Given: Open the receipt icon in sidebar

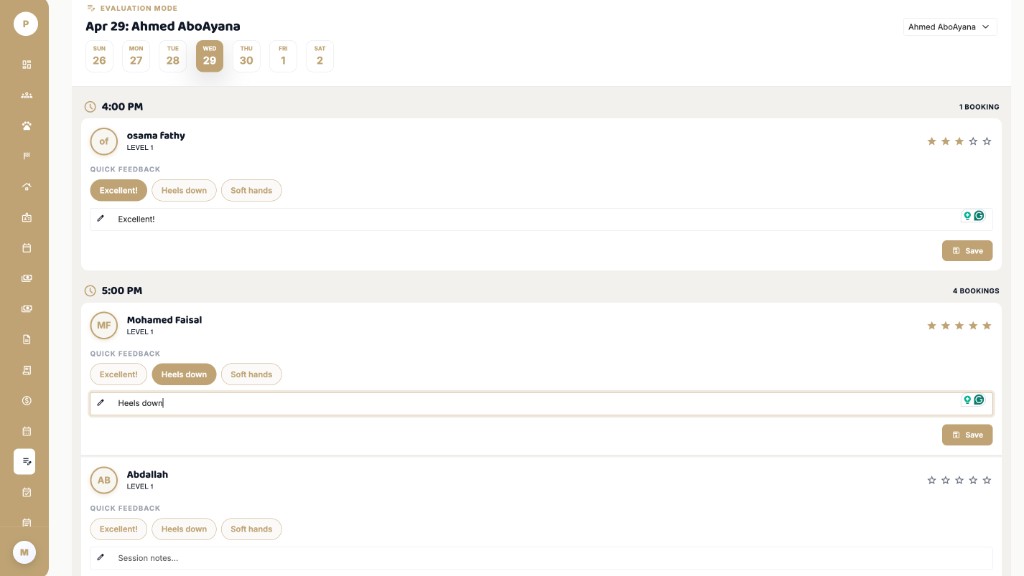Looking at the screenshot, I should point(27,370).
